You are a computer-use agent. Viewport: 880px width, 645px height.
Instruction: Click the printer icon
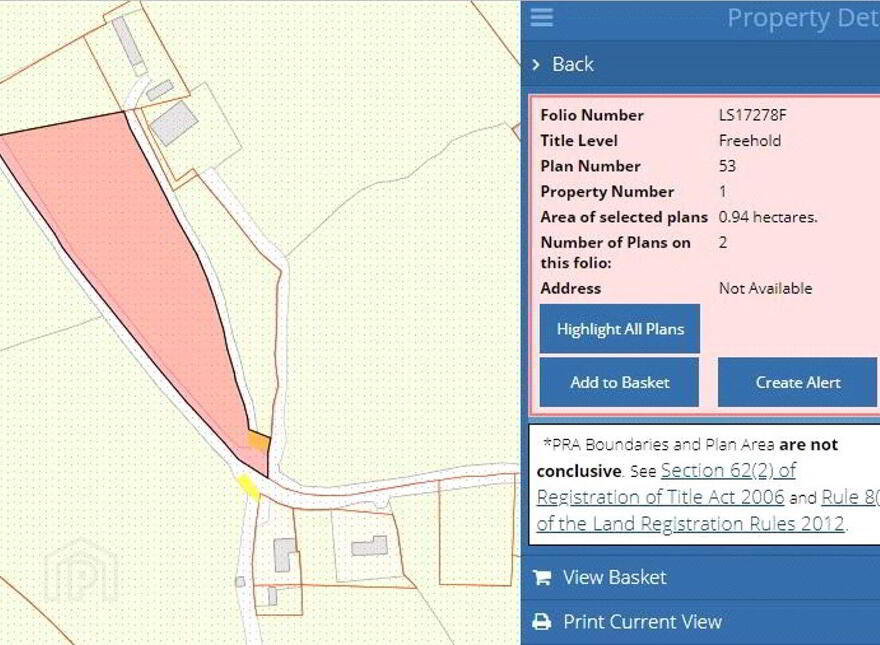(x=542, y=621)
